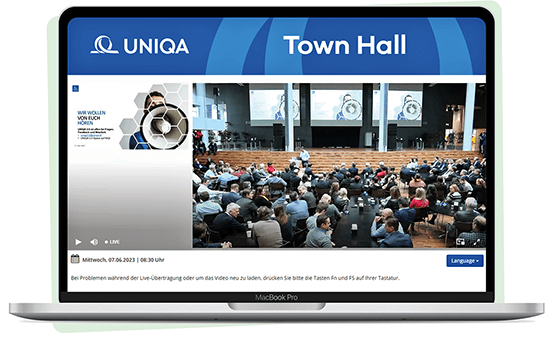Click the play button in the video player
This screenshot has height=363, width=553.
78,242
